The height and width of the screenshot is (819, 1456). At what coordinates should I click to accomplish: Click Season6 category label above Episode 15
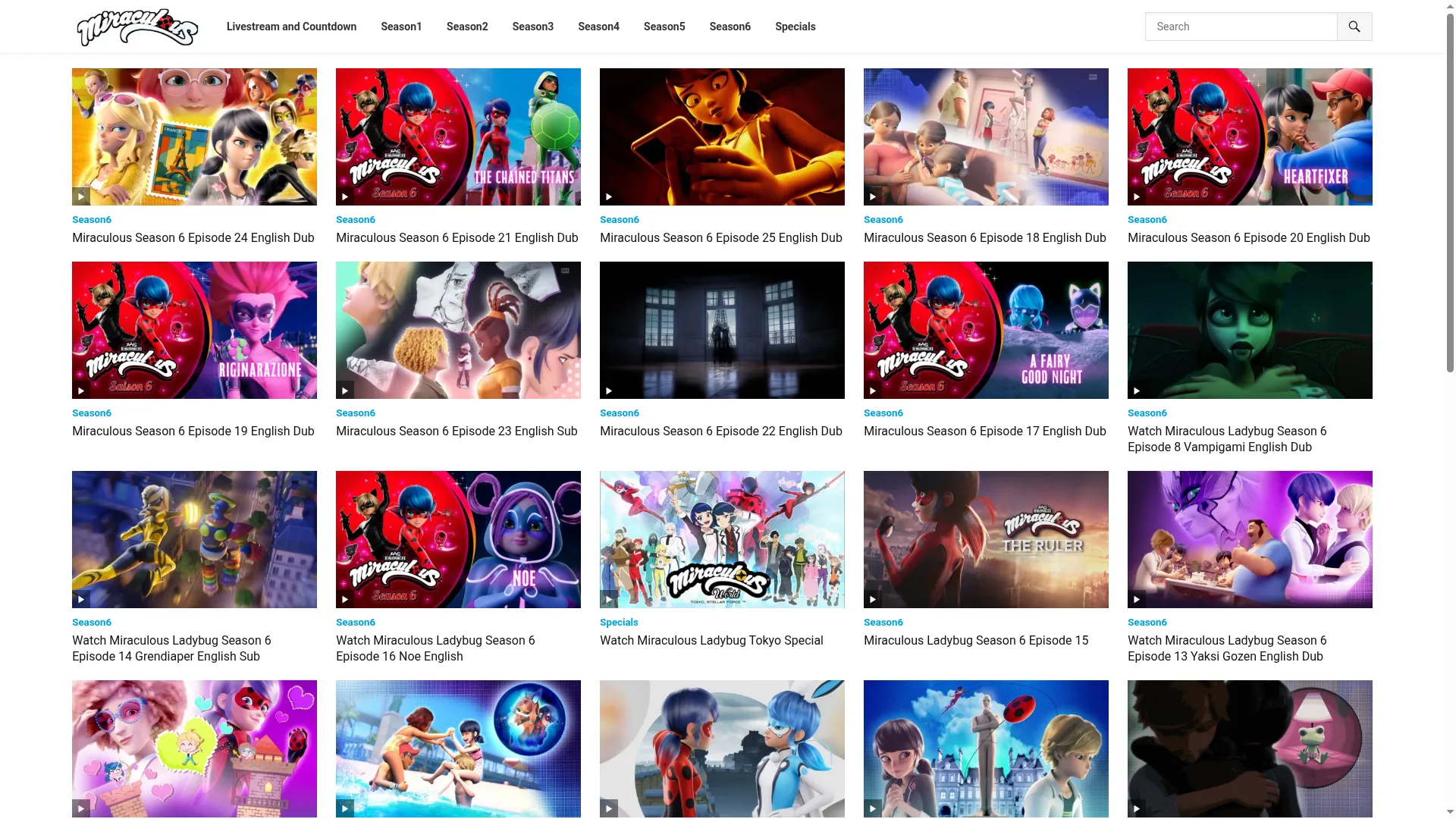pos(883,623)
